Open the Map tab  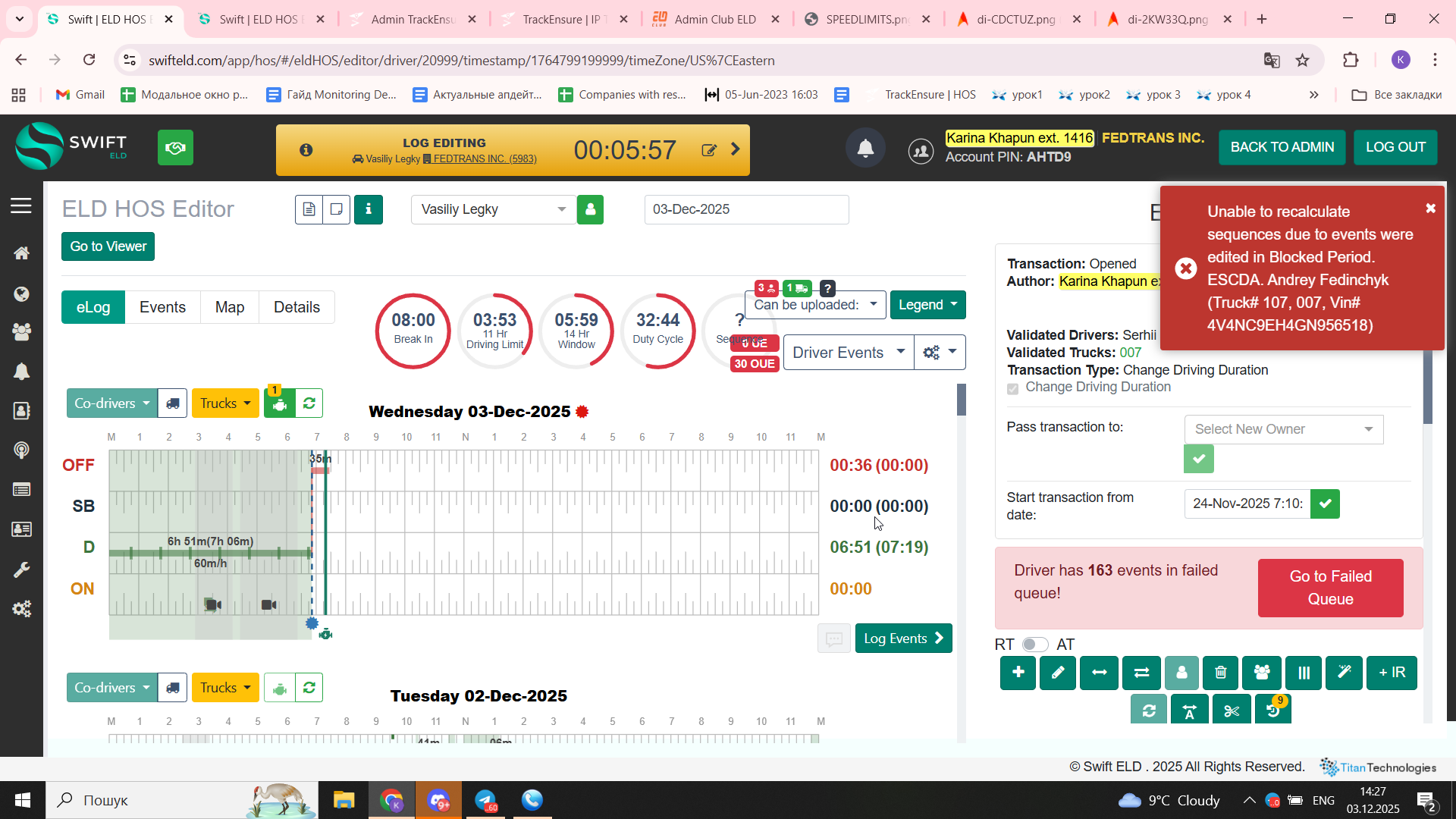pos(229,307)
